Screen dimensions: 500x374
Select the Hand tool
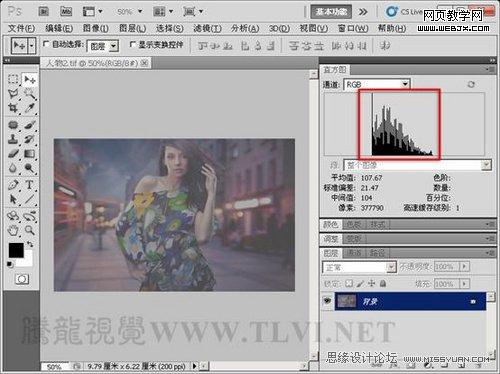coord(13,230)
